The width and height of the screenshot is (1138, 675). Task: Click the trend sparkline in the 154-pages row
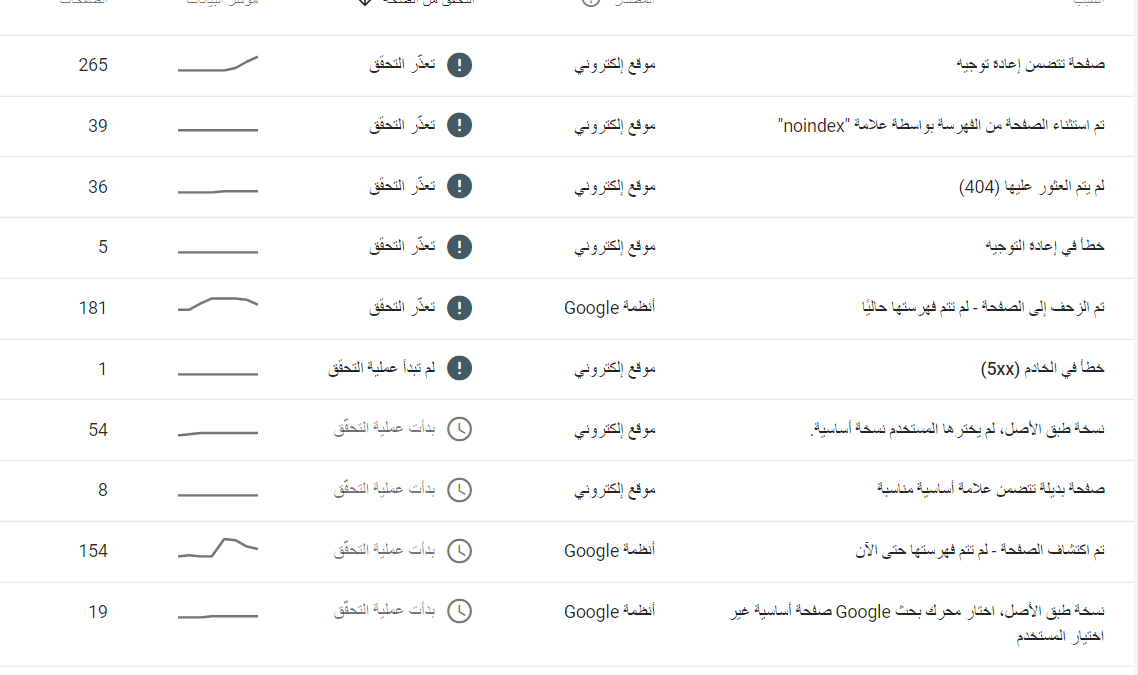coord(218,548)
